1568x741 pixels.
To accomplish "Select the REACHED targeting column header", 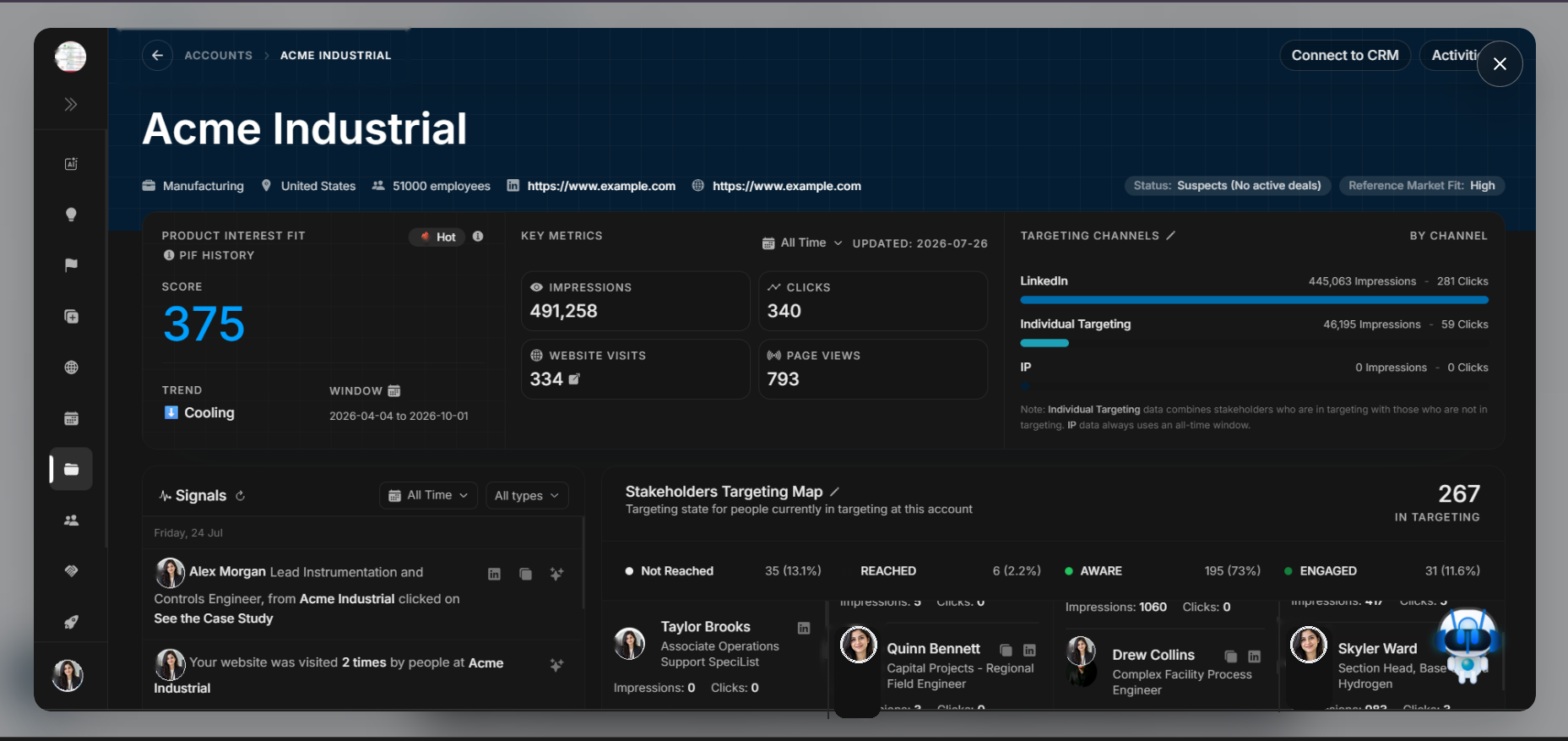I will [950, 571].
